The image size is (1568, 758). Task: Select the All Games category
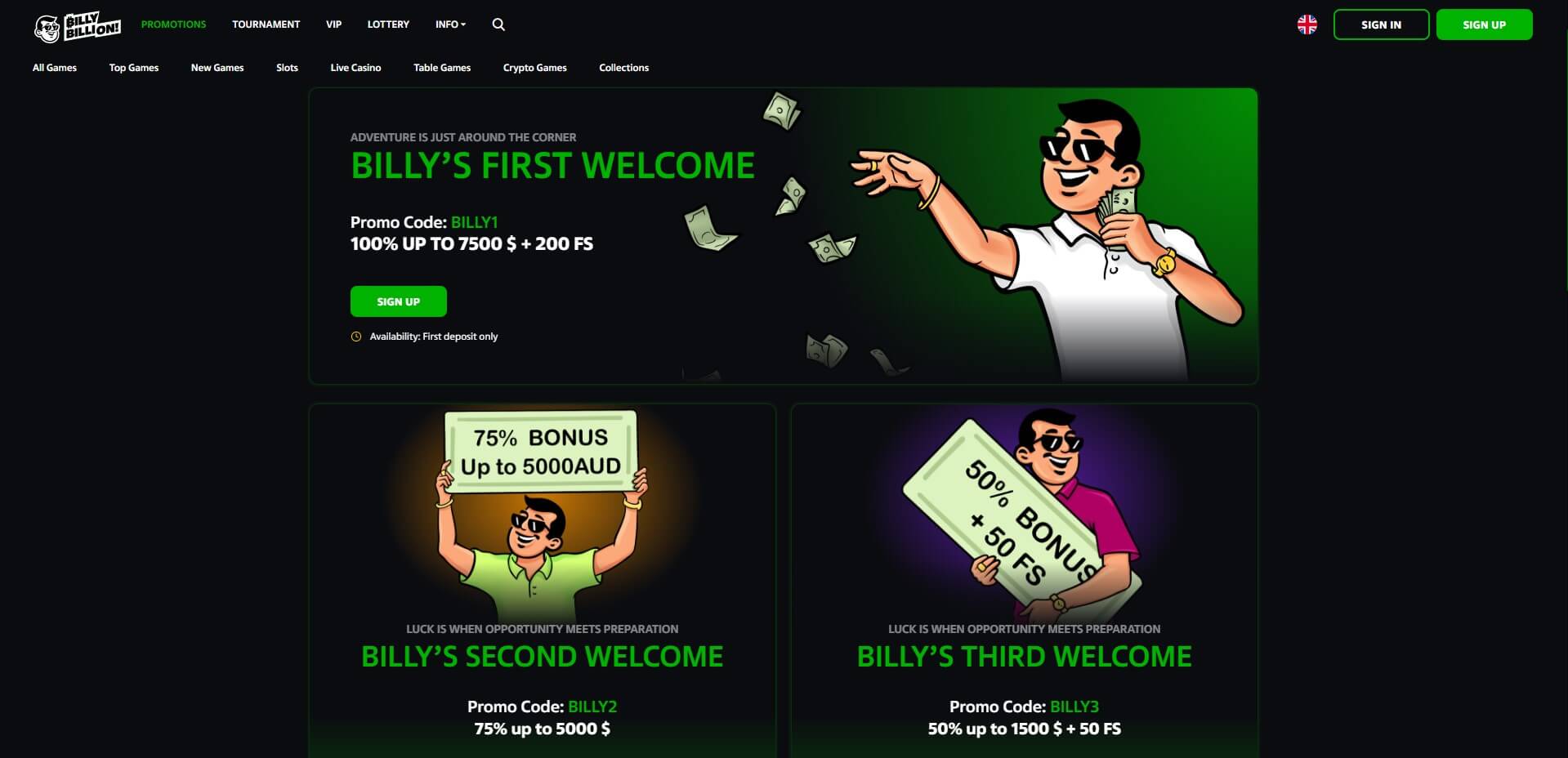(x=55, y=68)
